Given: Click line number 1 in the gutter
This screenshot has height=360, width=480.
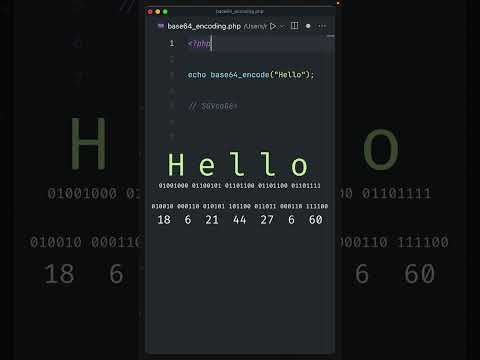Looking at the screenshot, I should pos(172,43).
